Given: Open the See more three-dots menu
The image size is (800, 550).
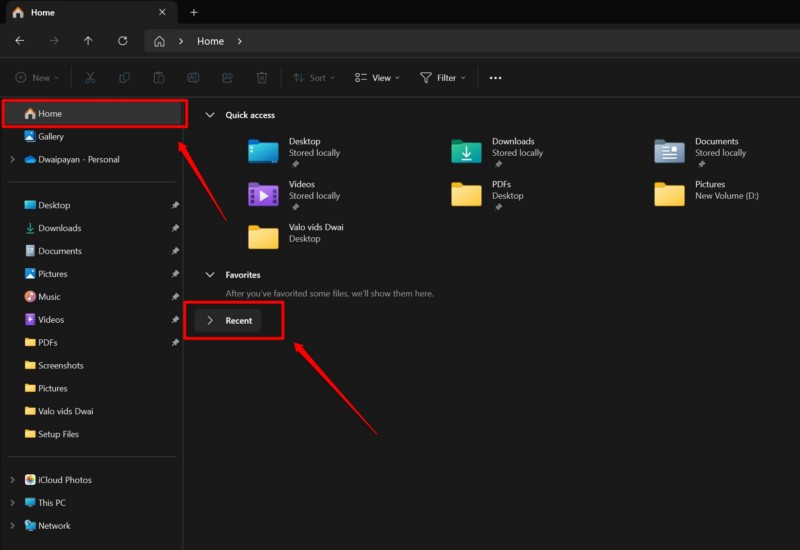Looking at the screenshot, I should (495, 77).
